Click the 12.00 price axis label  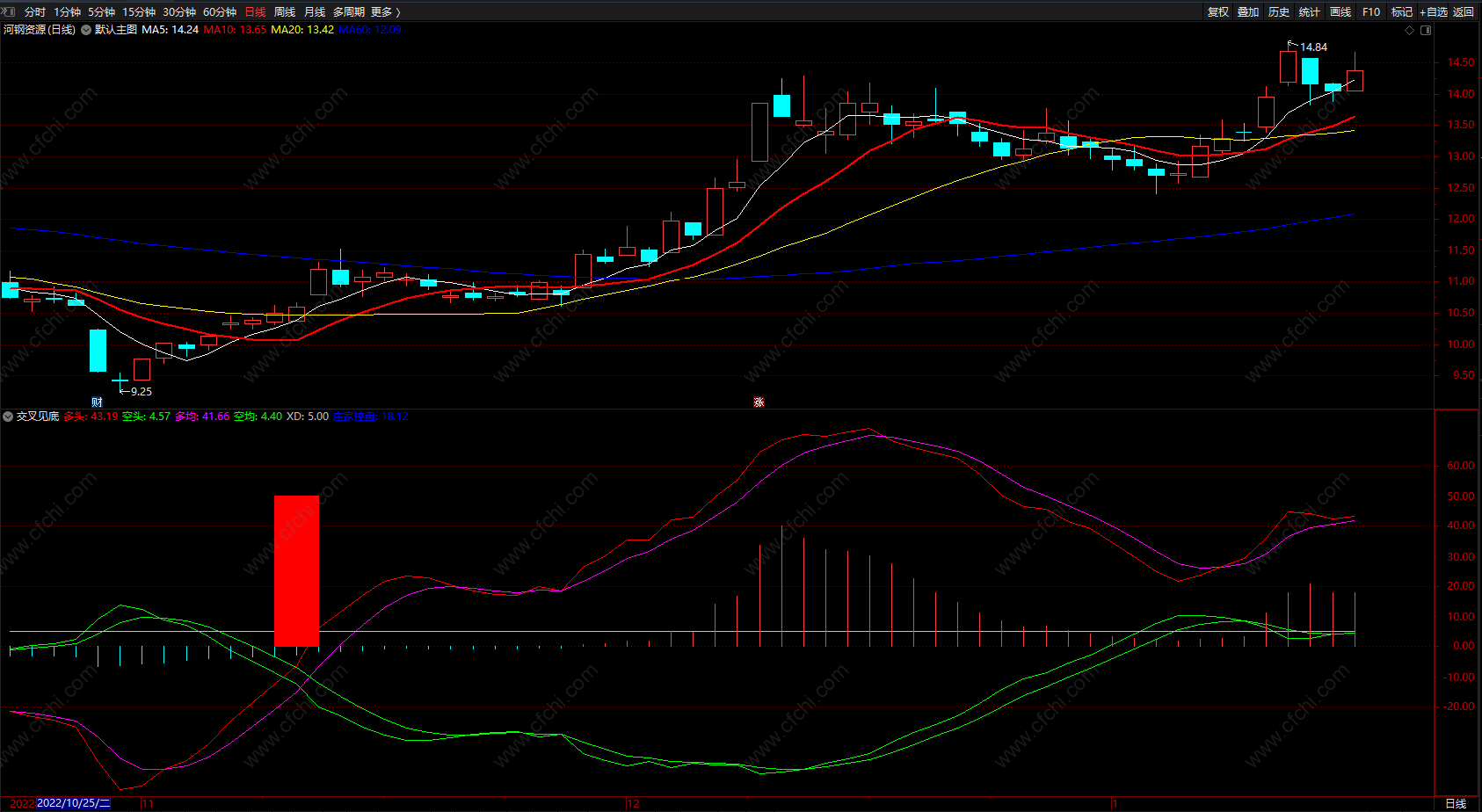click(x=1461, y=219)
